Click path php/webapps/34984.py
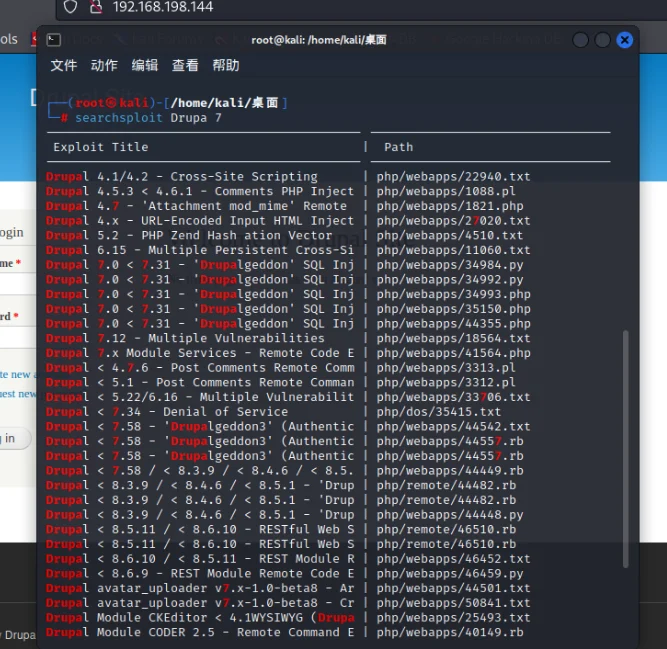The height and width of the screenshot is (649, 667). pyautogui.click(x=450, y=265)
